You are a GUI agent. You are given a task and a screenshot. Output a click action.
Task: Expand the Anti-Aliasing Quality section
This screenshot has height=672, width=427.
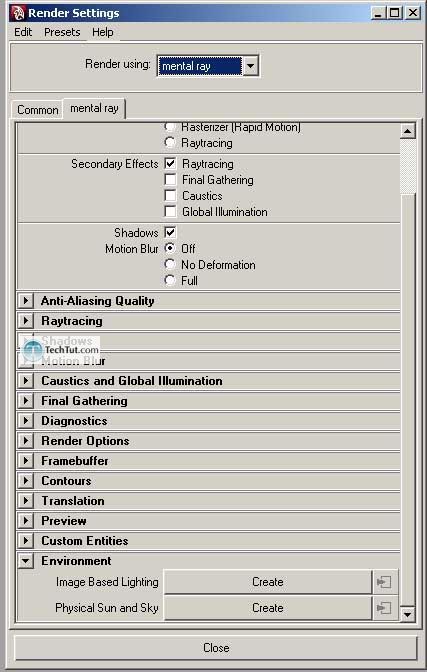(x=26, y=300)
